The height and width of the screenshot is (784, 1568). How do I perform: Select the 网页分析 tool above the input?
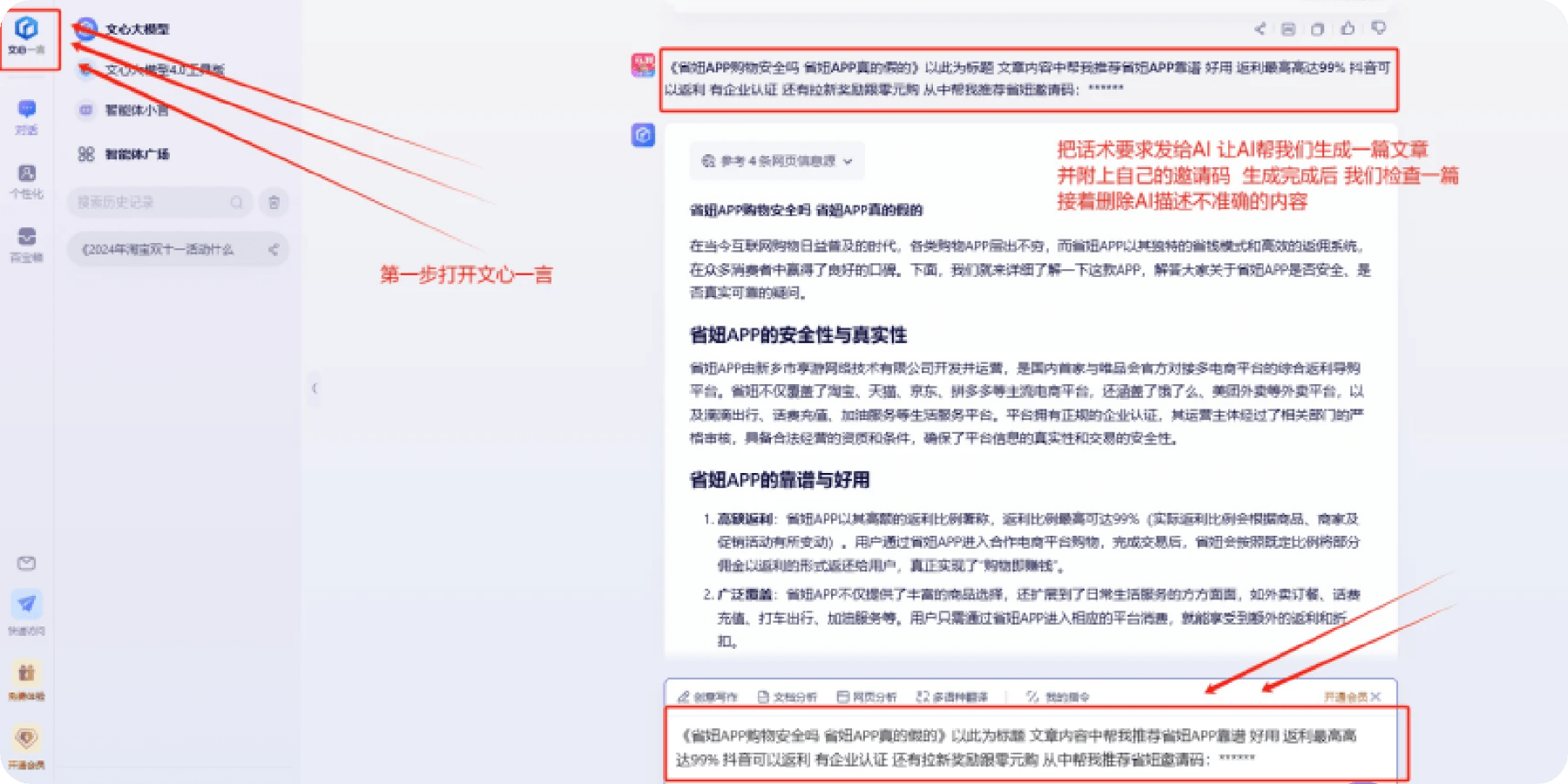tap(867, 697)
